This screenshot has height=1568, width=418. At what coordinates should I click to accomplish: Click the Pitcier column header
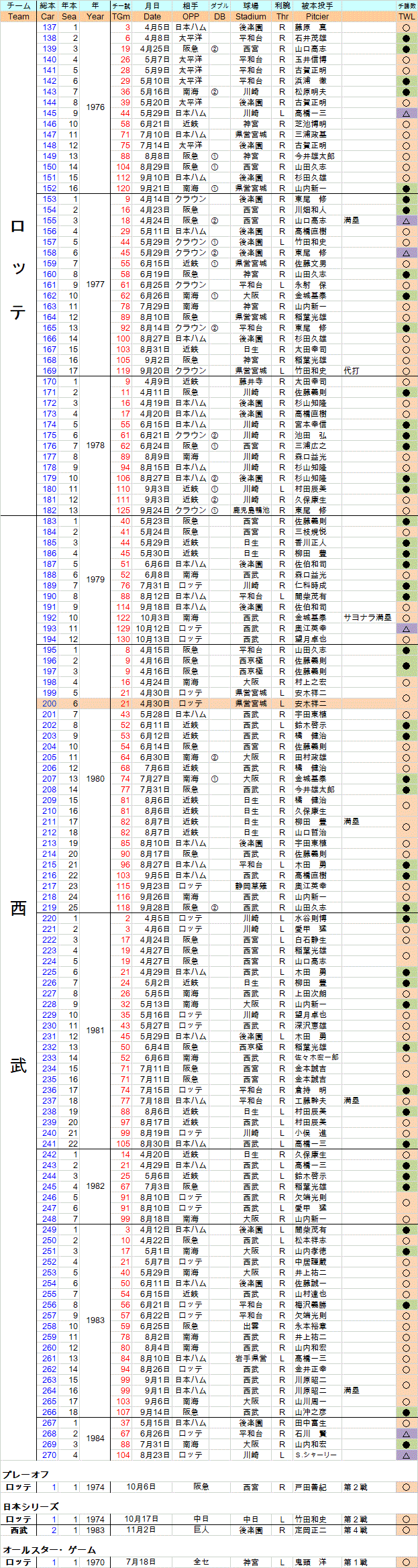click(317, 17)
